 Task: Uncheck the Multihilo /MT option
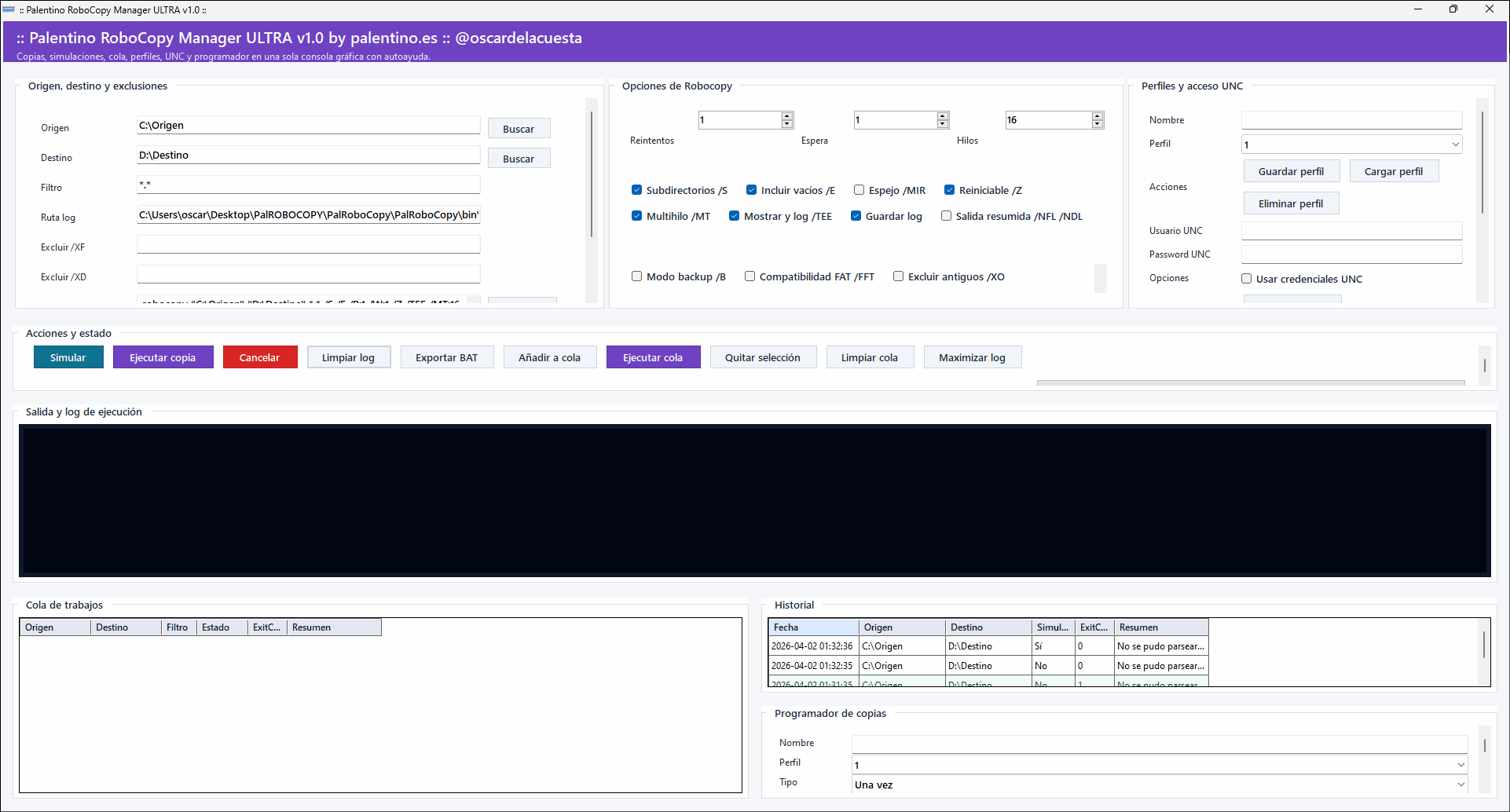[x=636, y=216]
